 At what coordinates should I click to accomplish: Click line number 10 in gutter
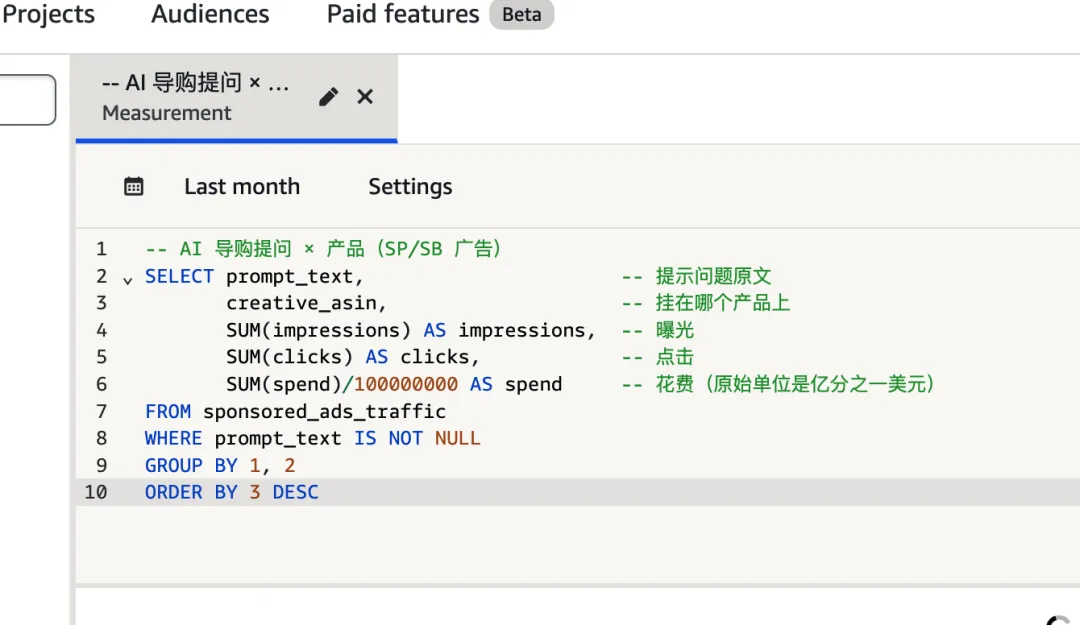click(96, 493)
